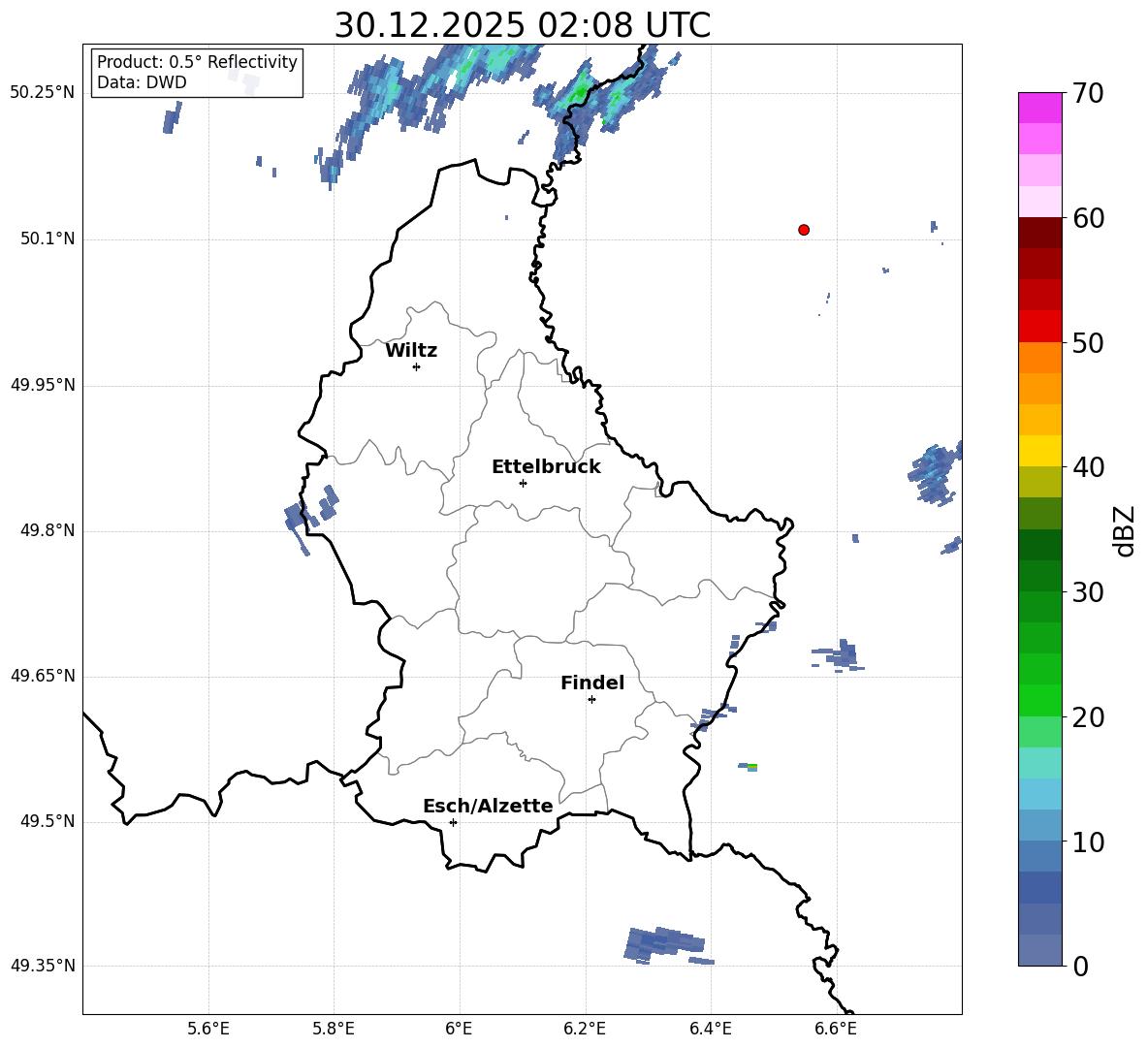The image size is (1148, 1048).
Task: Click the yellow colorbar segment at 40
Action: (1039, 451)
